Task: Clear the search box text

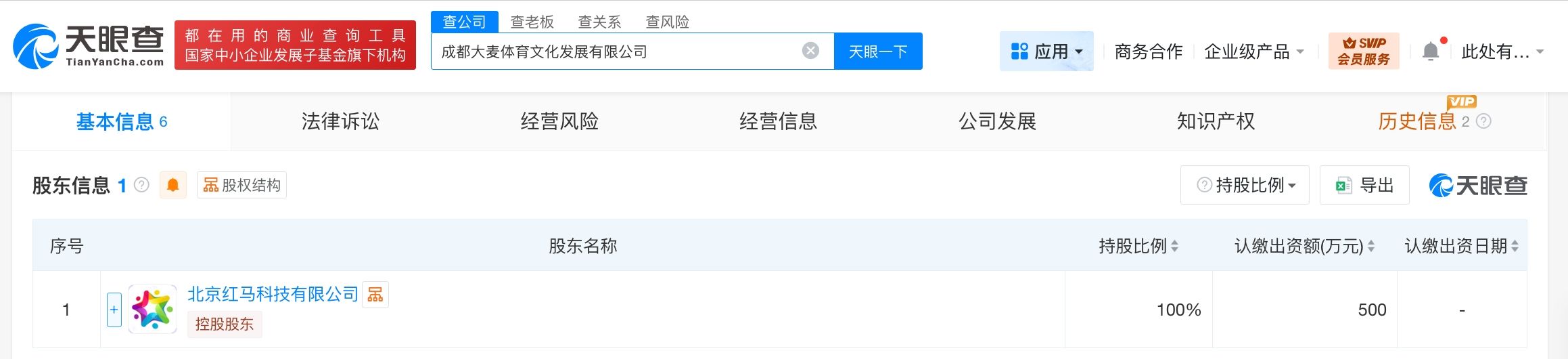Action: 810,51
